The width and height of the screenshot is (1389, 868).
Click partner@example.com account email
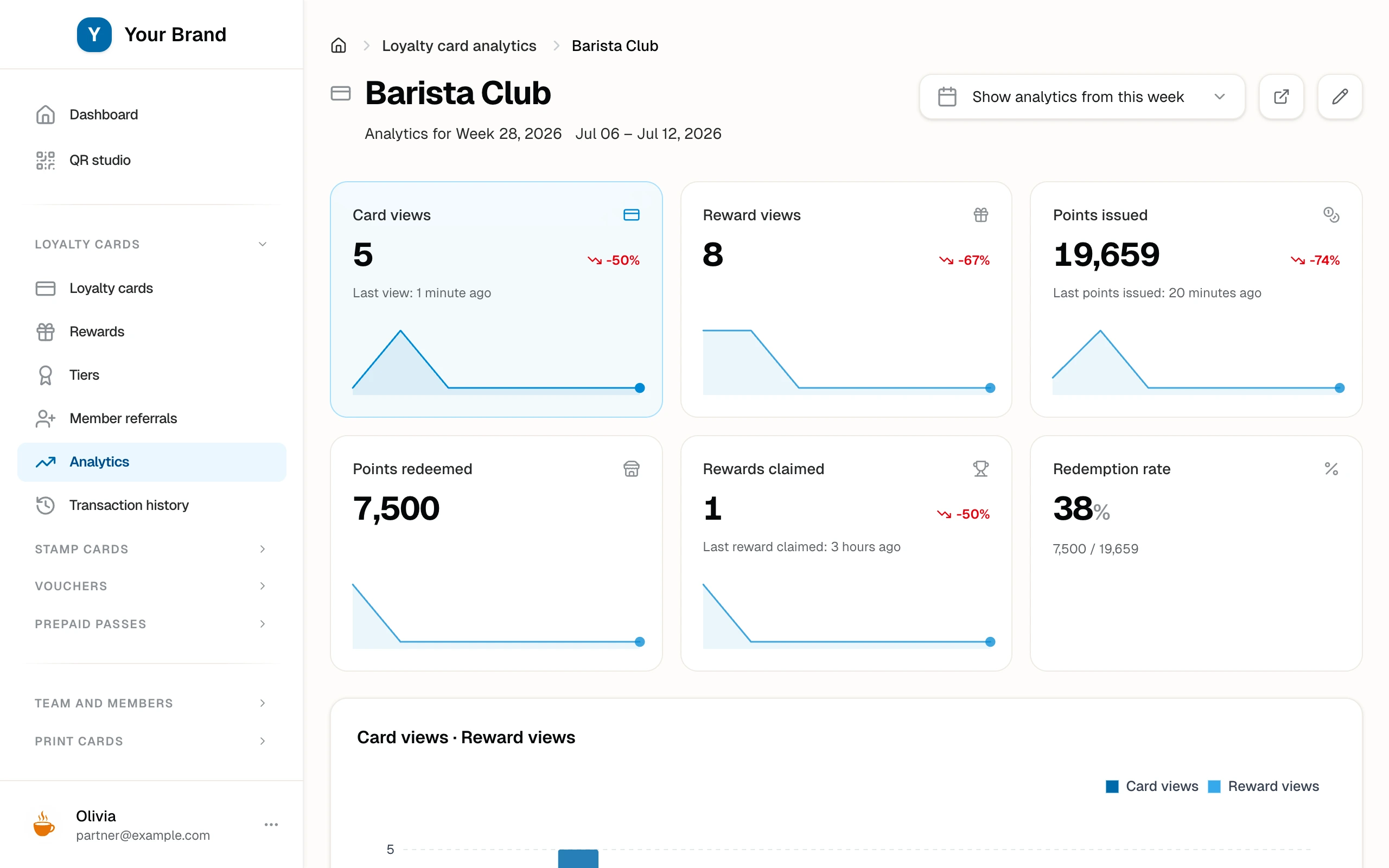click(143, 835)
